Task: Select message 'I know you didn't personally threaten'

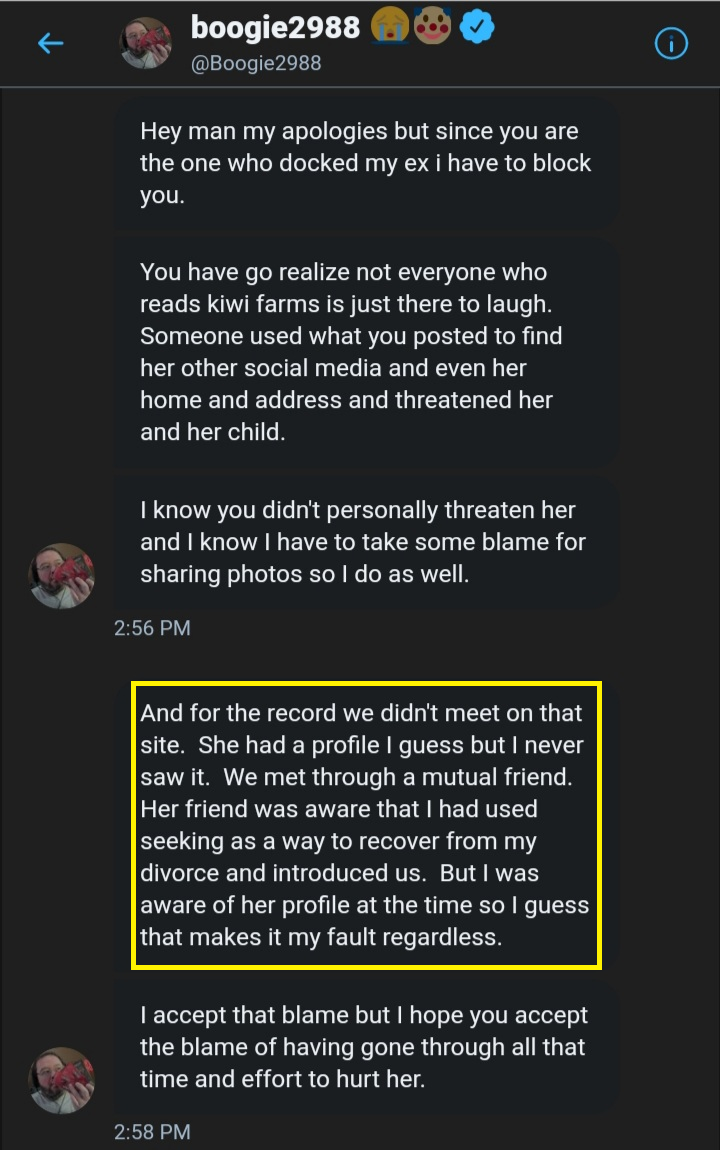Action: point(364,541)
